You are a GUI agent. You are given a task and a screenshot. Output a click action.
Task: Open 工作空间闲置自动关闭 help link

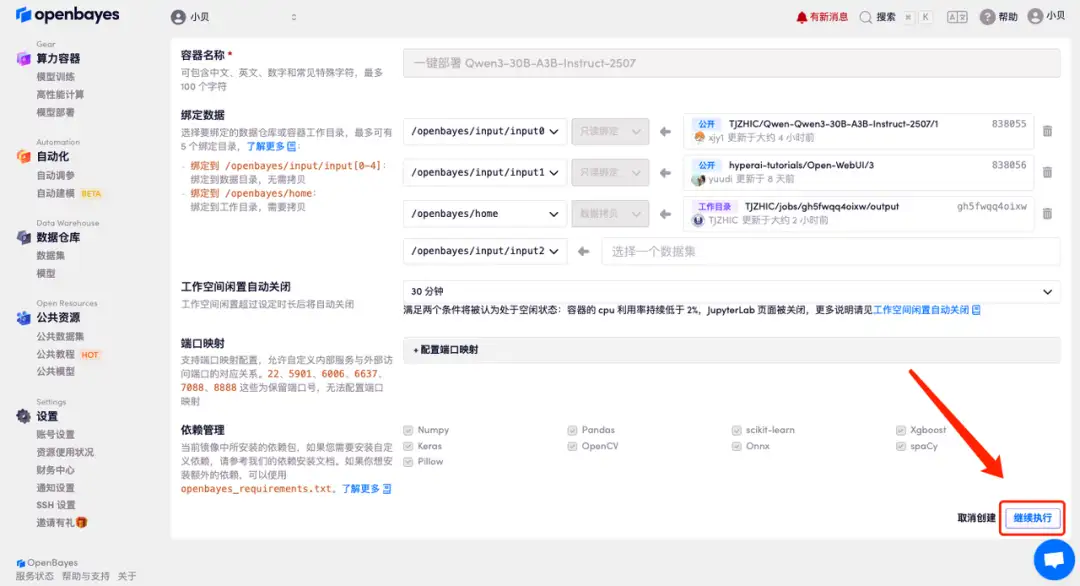click(926, 310)
